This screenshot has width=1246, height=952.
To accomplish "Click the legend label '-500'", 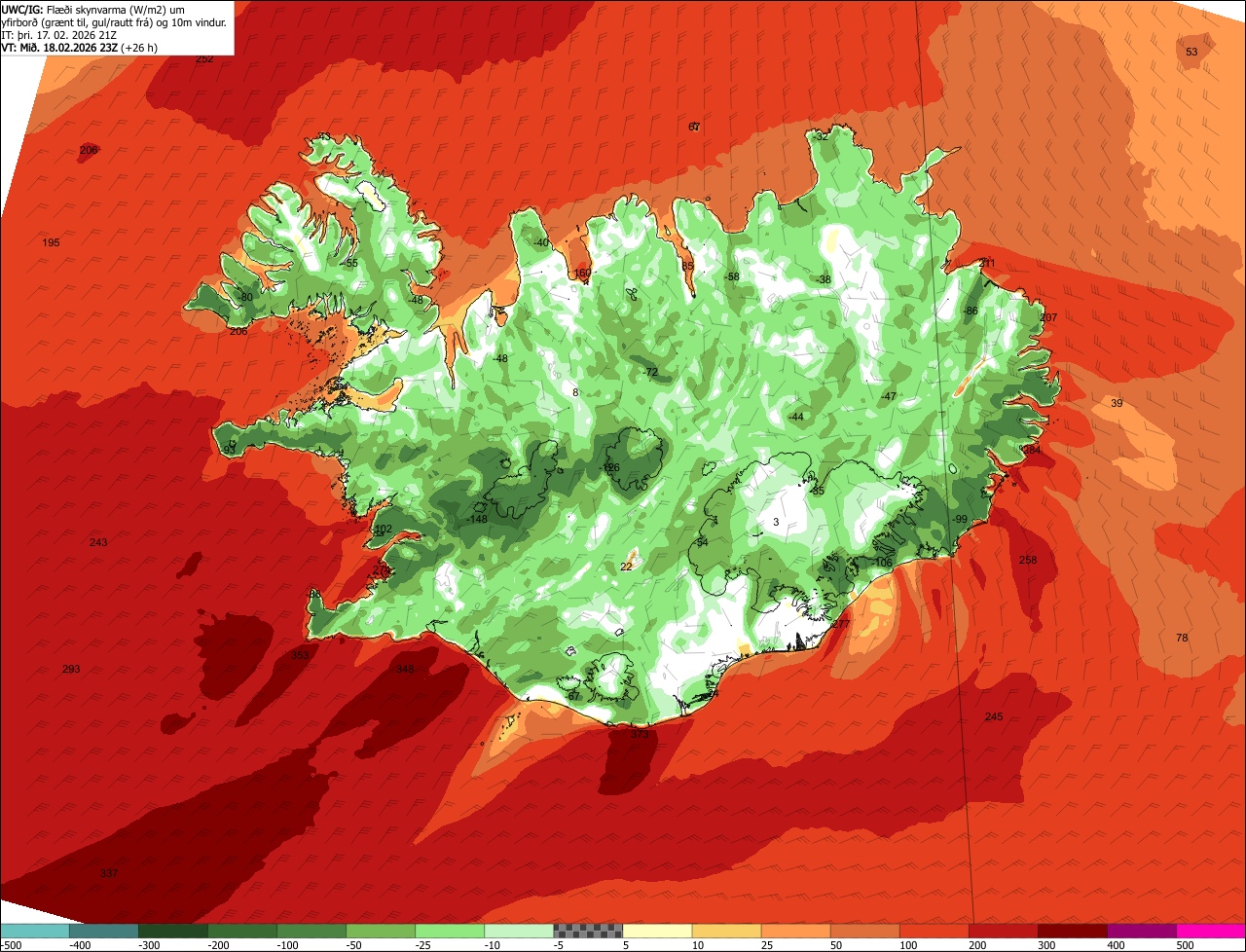I will [10, 944].
